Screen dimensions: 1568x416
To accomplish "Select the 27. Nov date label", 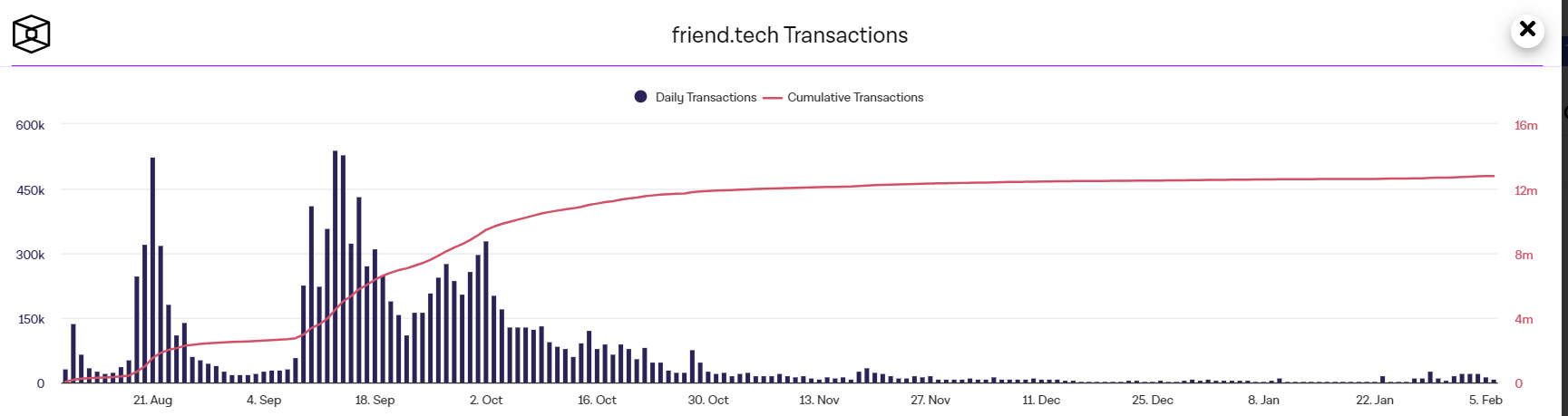I will (930, 400).
